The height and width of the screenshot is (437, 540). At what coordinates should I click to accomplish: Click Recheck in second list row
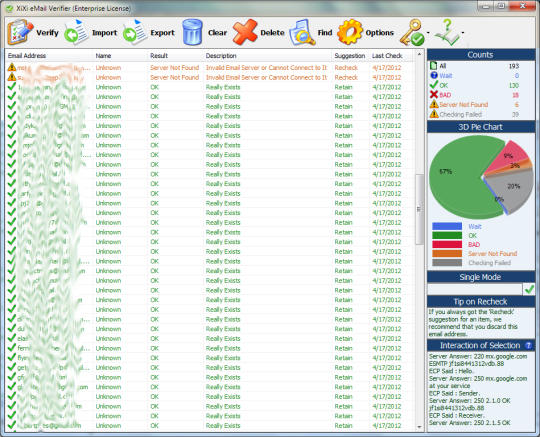346,77
